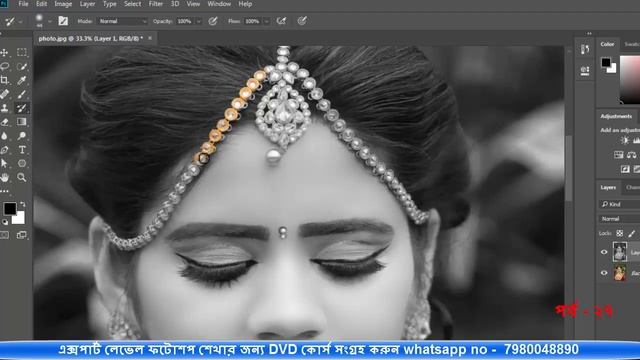Open the Window menu

pos(219,4)
